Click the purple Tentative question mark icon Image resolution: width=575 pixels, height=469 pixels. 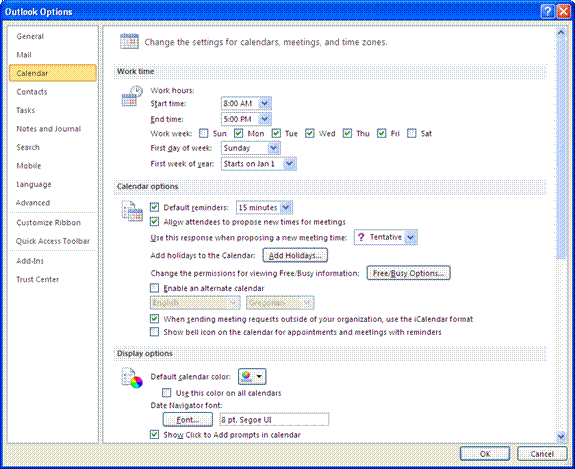pyautogui.click(x=361, y=237)
